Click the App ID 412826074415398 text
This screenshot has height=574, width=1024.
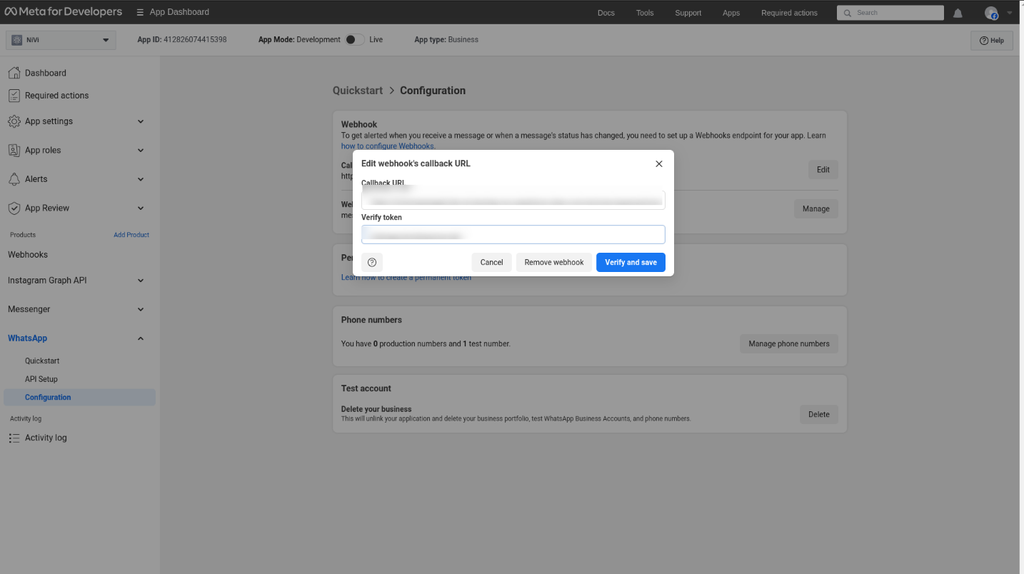click(x=182, y=40)
